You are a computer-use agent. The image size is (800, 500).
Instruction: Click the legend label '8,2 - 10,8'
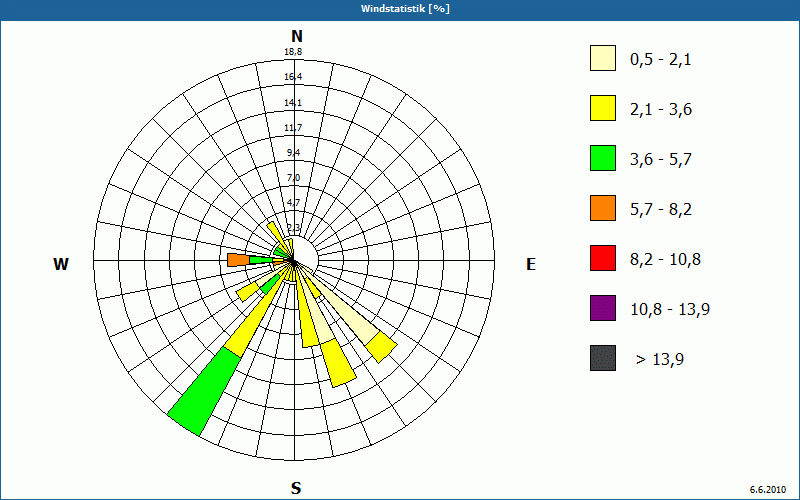coord(665,260)
